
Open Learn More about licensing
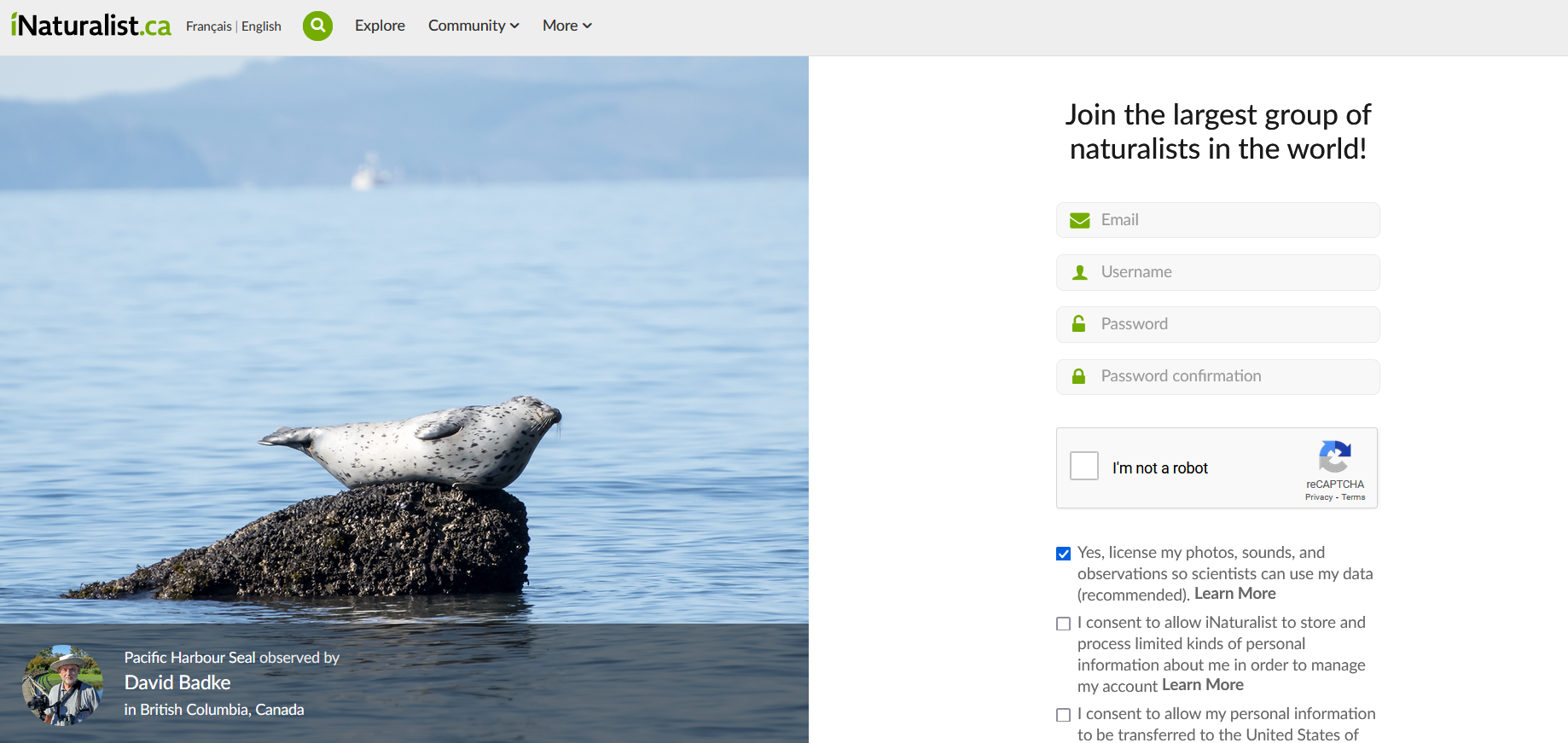(x=1234, y=594)
